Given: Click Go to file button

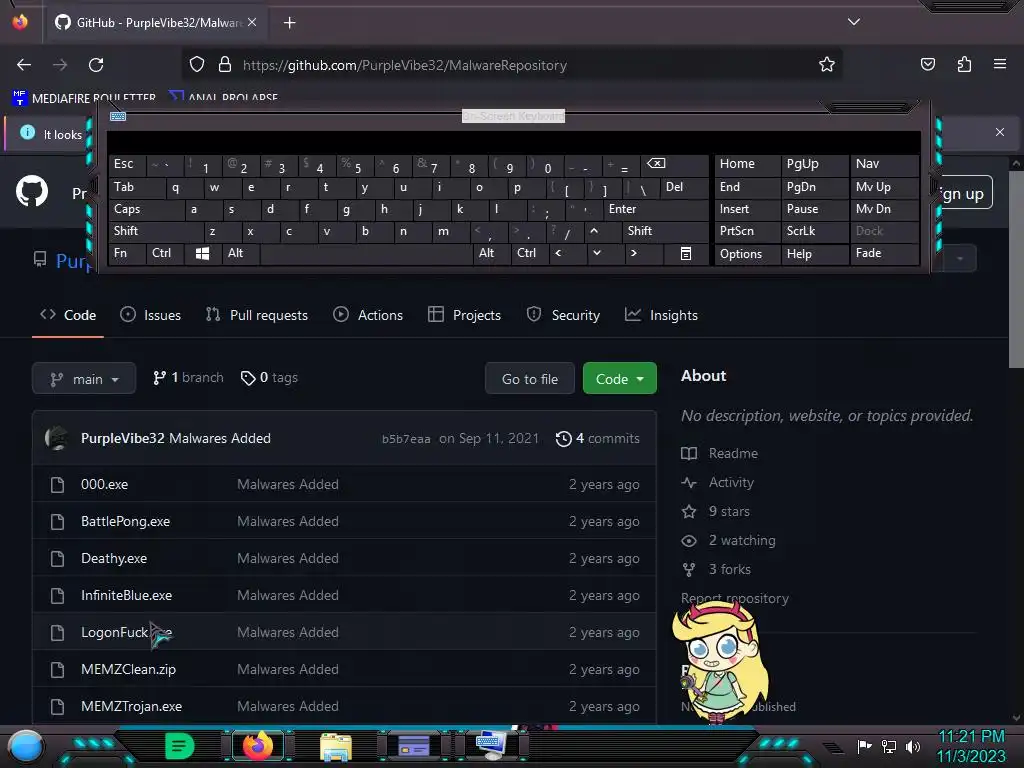Looking at the screenshot, I should 530,379.
